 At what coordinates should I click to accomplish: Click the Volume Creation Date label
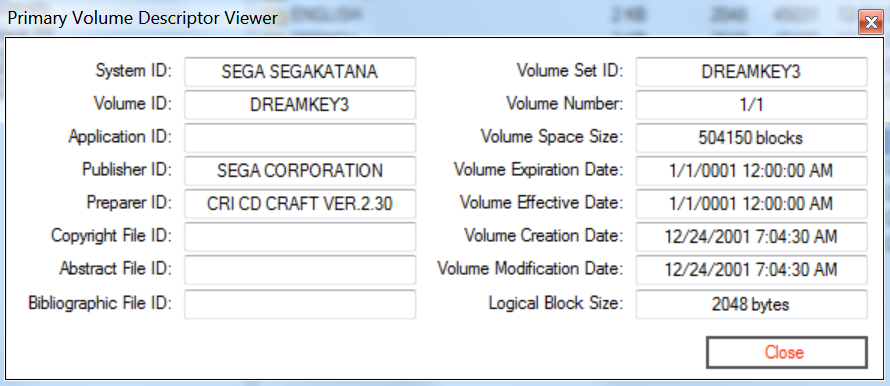tap(544, 236)
